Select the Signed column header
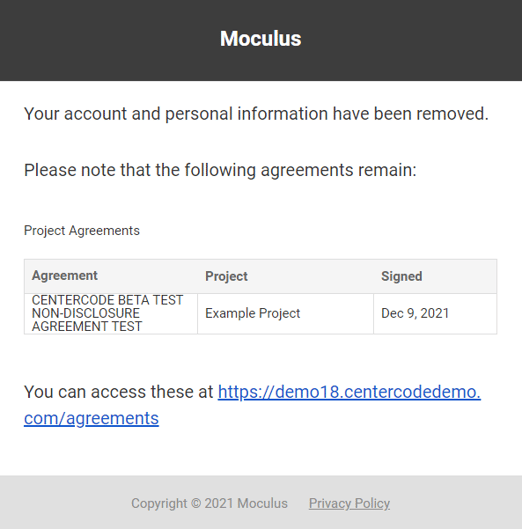This screenshot has height=529, width=522. click(x=402, y=276)
